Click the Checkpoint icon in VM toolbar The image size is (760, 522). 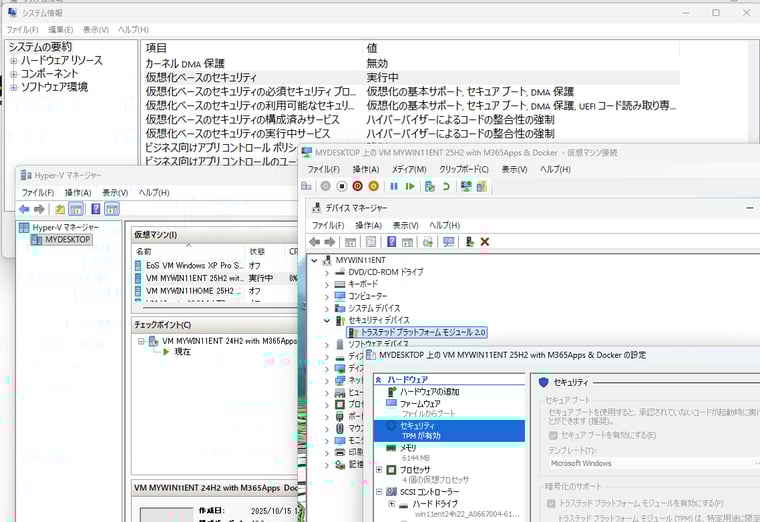[429, 186]
